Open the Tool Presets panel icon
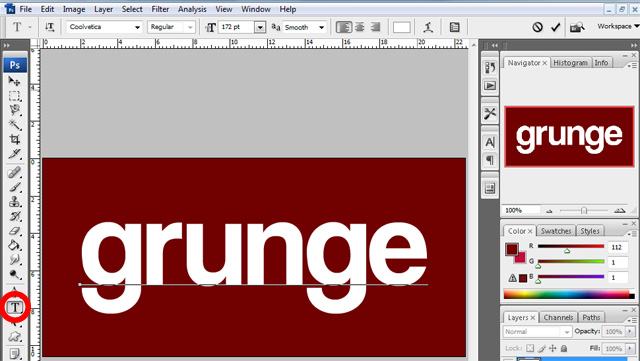 pos(490,113)
